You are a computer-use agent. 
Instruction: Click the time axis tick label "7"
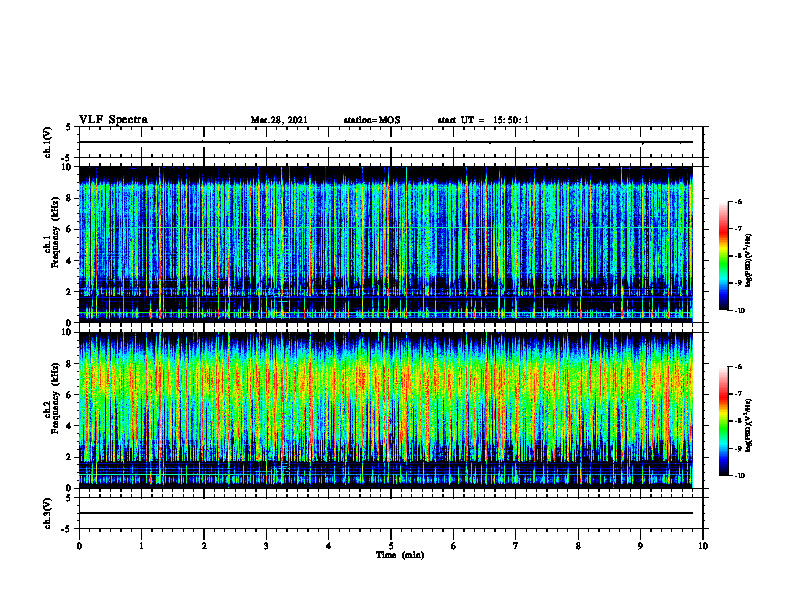pyautogui.click(x=516, y=546)
